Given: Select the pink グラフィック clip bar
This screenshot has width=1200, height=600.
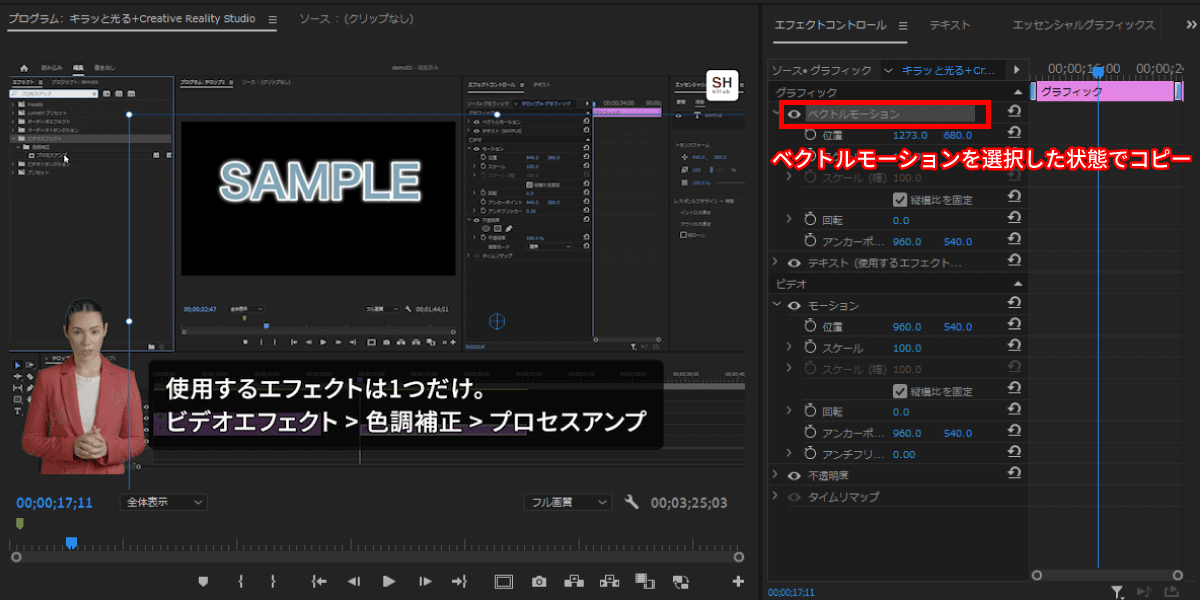Looking at the screenshot, I should coord(1104,91).
